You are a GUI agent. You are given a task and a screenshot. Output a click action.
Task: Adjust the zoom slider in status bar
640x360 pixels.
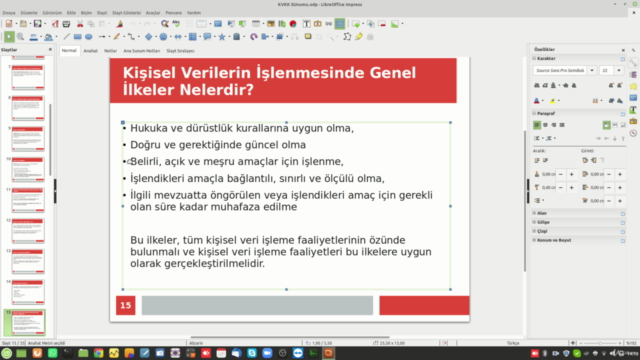coord(600,343)
